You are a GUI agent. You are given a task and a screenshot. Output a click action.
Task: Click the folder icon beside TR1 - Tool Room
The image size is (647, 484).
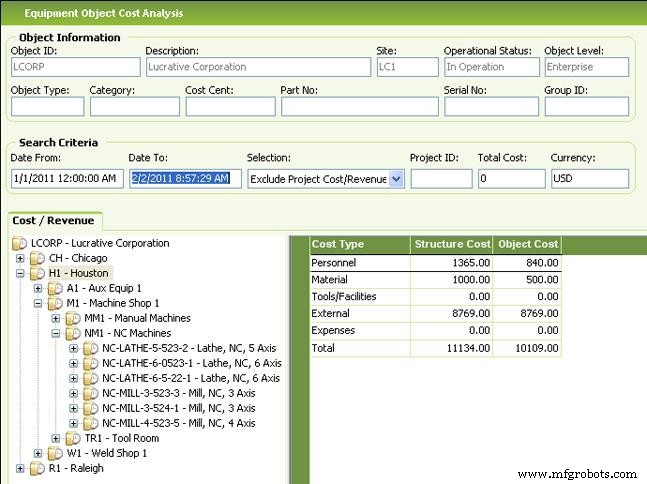tap(73, 438)
